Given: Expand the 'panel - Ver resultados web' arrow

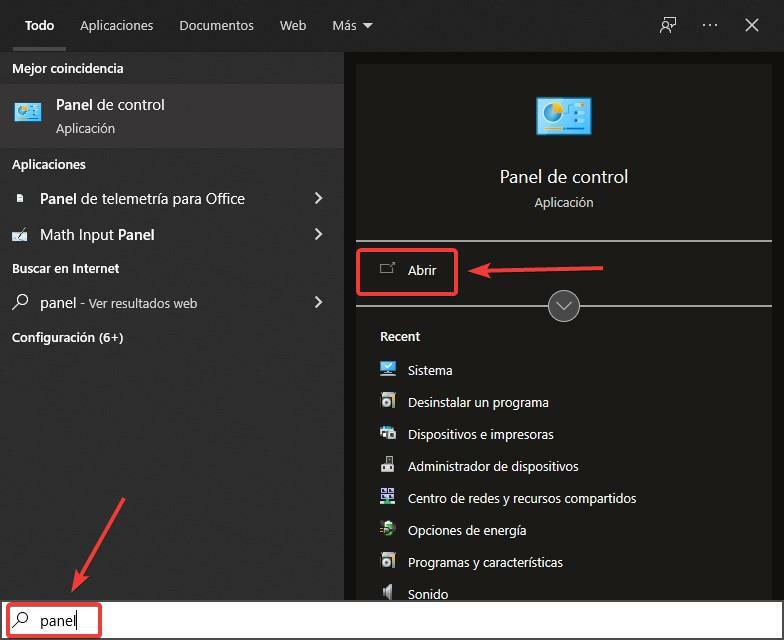Looking at the screenshot, I should point(318,302).
